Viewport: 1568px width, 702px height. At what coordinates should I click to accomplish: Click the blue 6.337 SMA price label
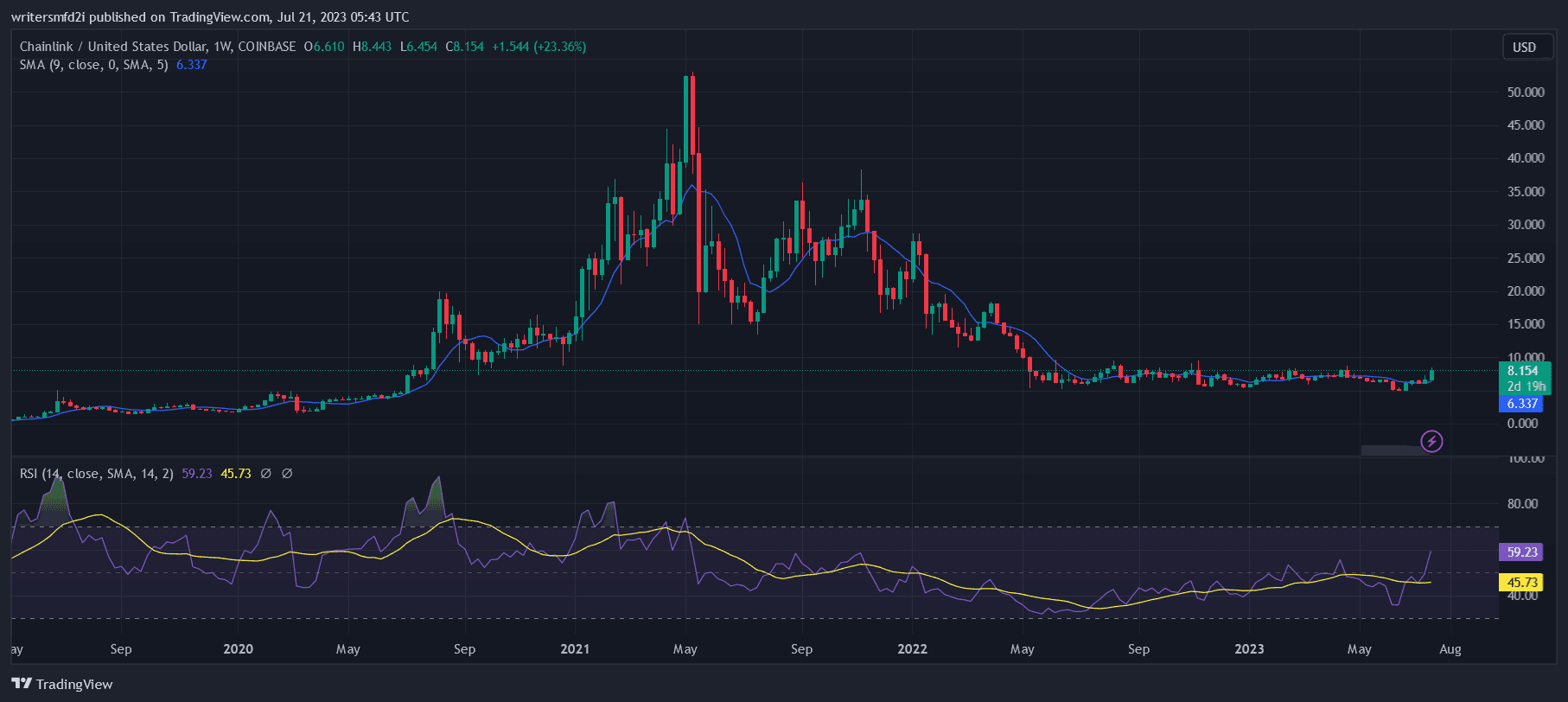pyautogui.click(x=1522, y=404)
